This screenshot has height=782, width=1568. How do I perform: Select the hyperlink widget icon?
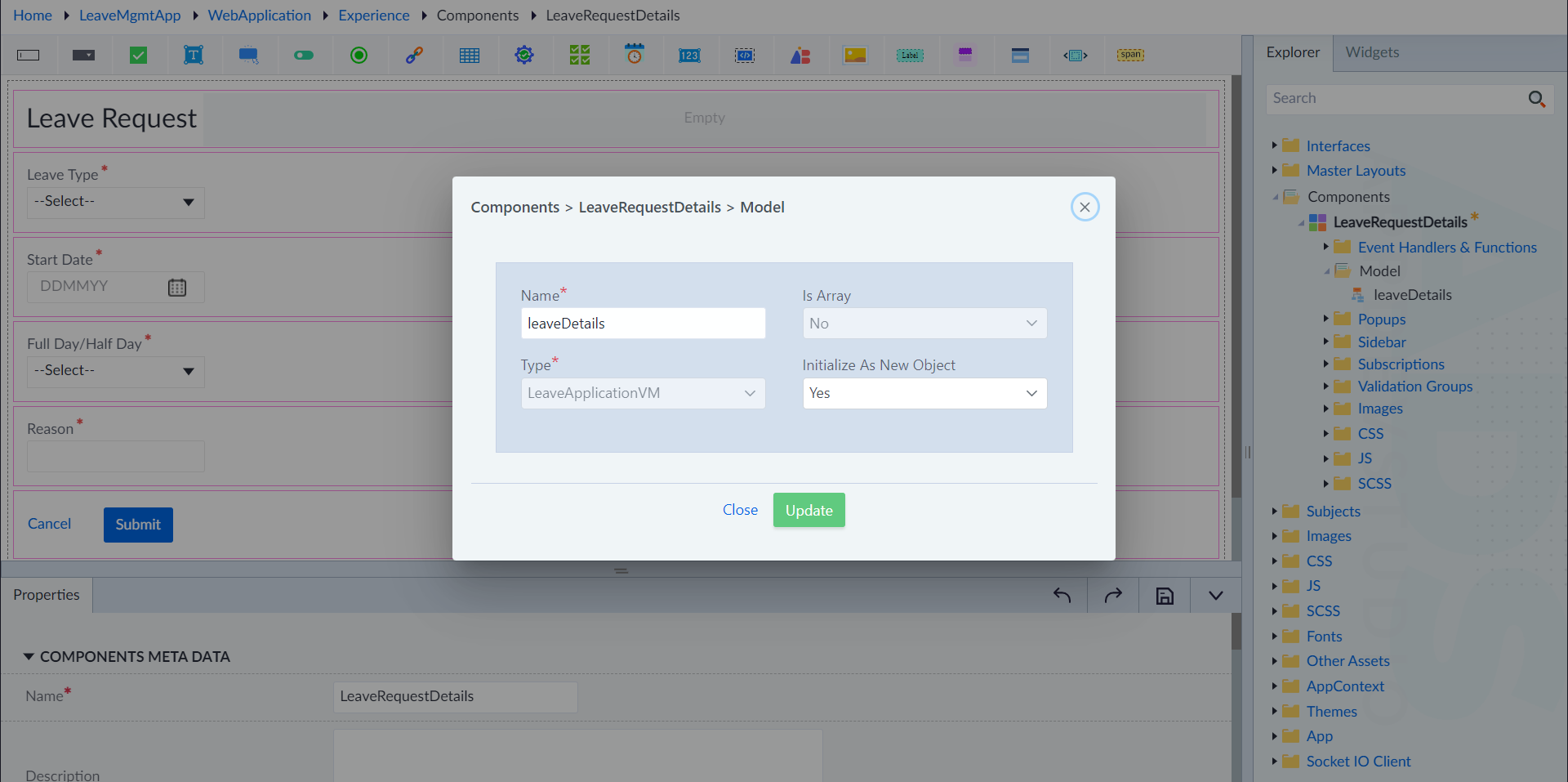pos(414,56)
